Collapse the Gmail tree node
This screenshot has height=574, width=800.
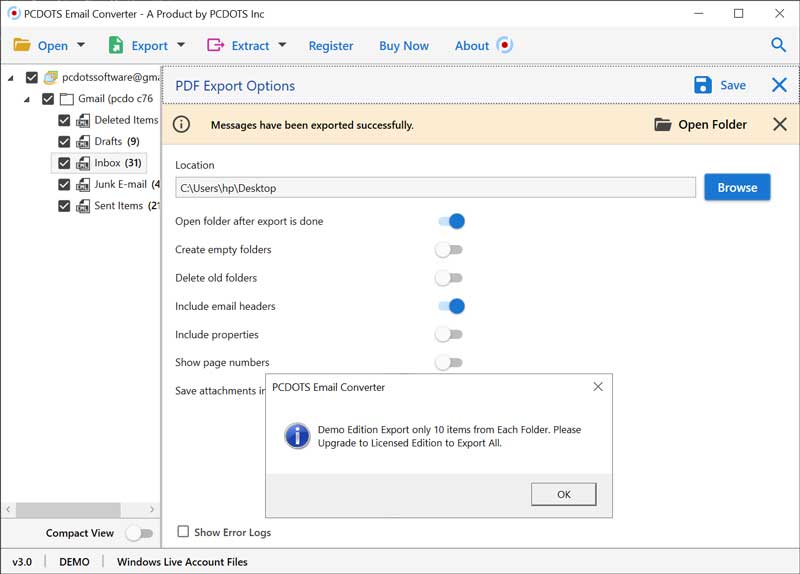coord(27,99)
